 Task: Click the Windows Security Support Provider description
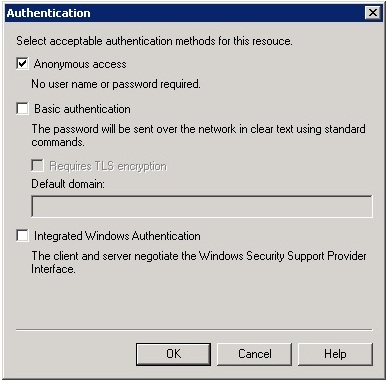[x=199, y=262]
